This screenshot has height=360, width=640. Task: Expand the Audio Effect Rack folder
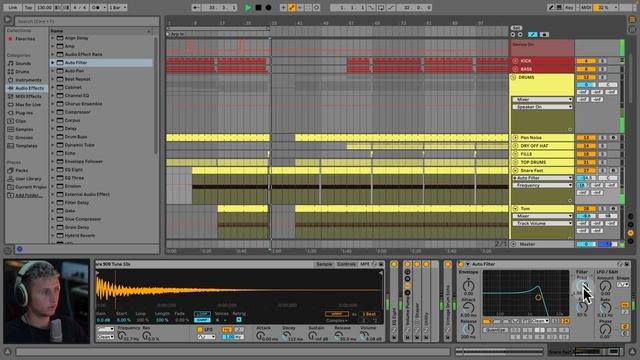click(x=53, y=54)
